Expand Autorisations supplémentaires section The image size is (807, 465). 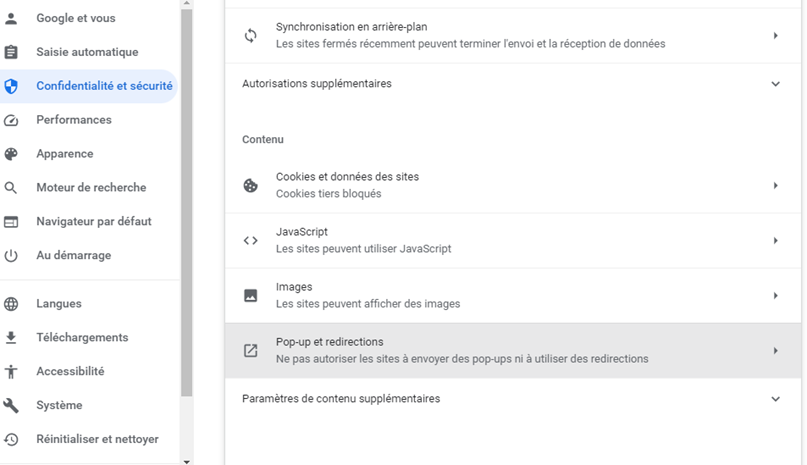pyautogui.click(x=775, y=84)
